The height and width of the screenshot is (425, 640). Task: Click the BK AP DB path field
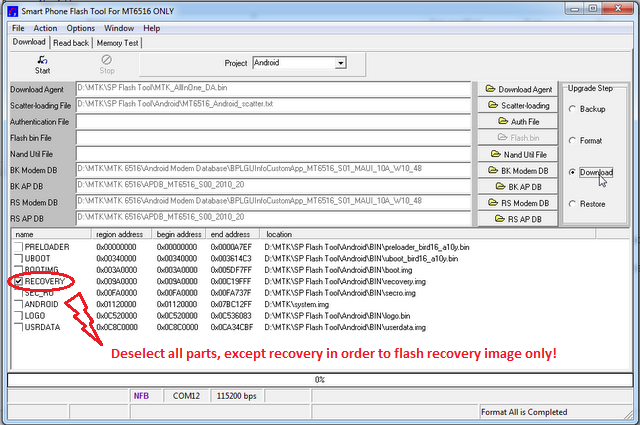pyautogui.click(x=273, y=185)
